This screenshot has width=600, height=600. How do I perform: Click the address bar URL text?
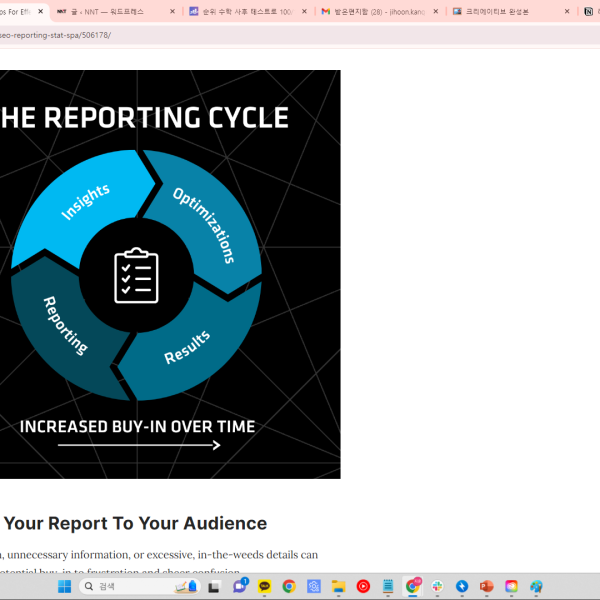(x=55, y=35)
